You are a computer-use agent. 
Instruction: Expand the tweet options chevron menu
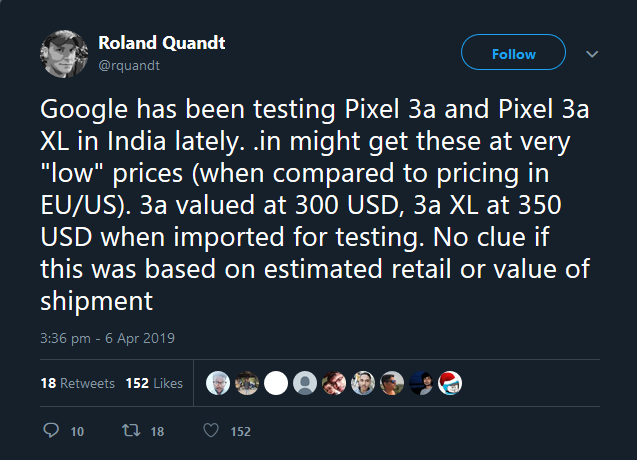pyautogui.click(x=592, y=54)
